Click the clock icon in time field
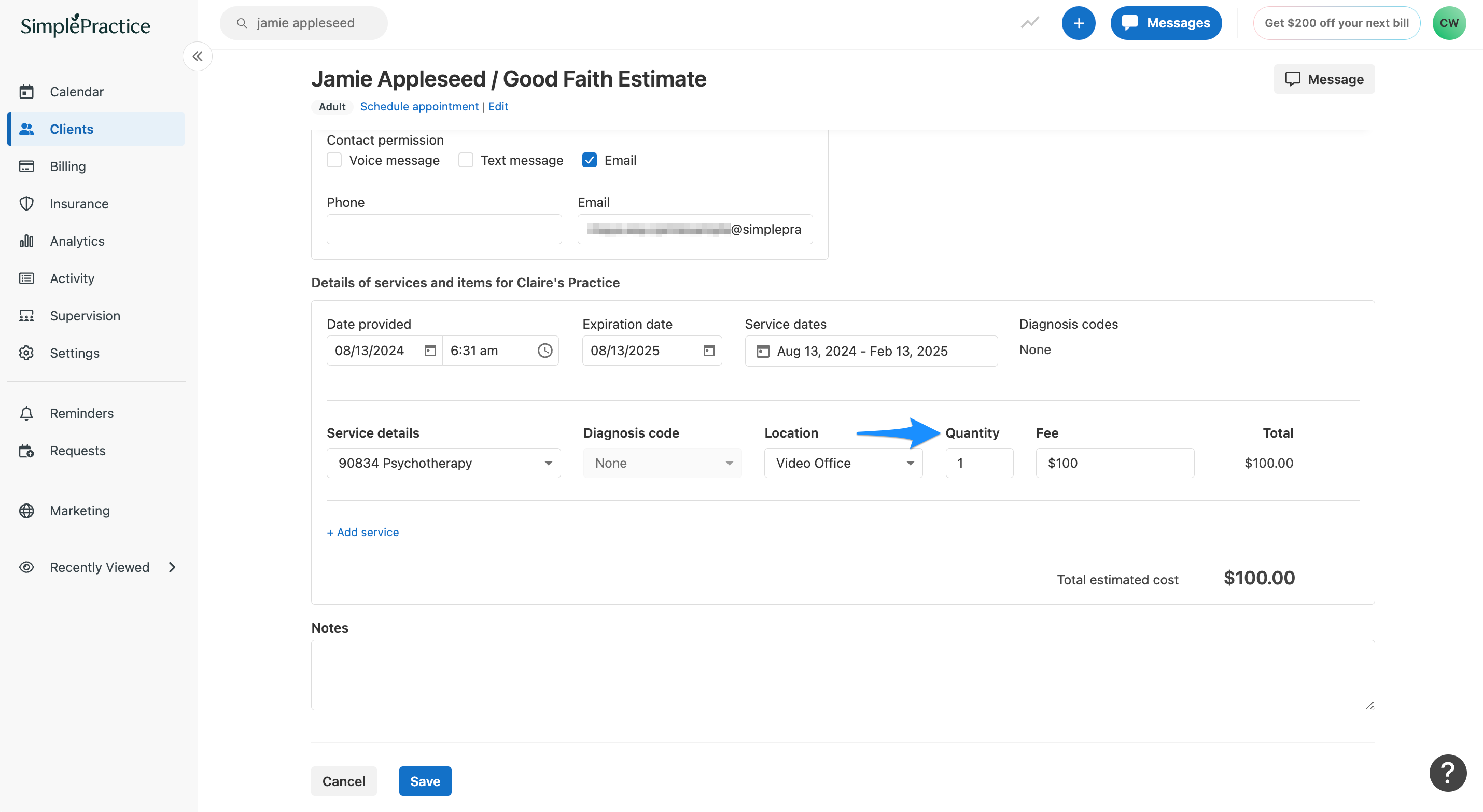 point(544,351)
